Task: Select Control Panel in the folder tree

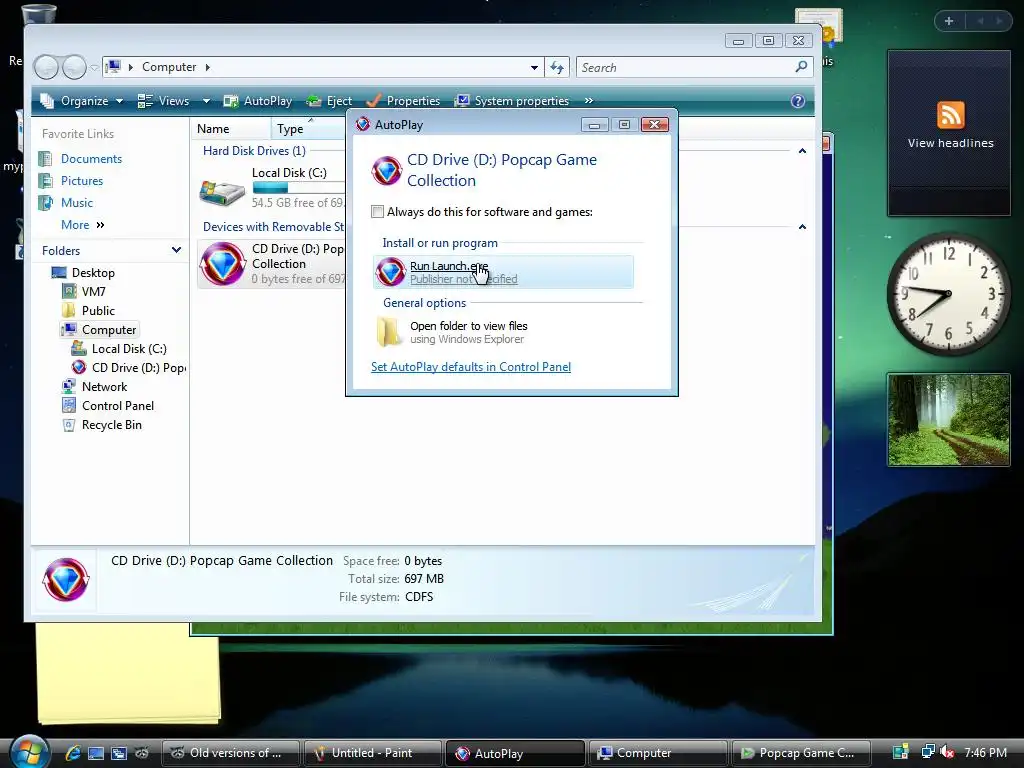Action: 118,406
